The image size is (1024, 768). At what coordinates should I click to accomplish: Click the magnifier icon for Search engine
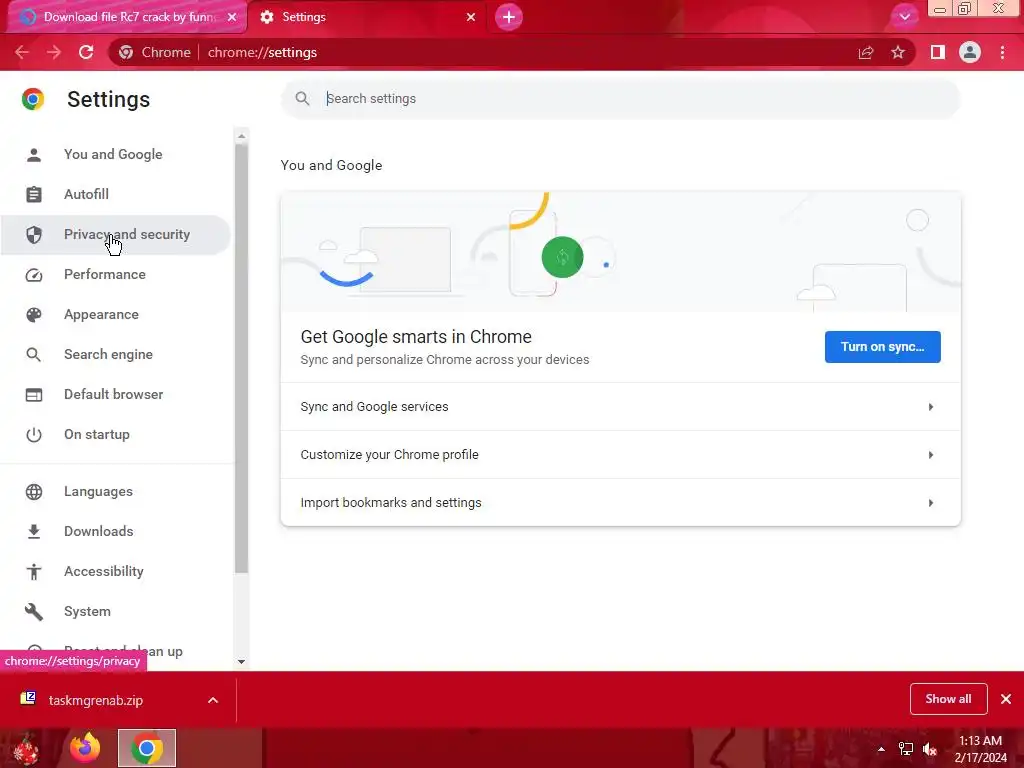pyautogui.click(x=33, y=355)
